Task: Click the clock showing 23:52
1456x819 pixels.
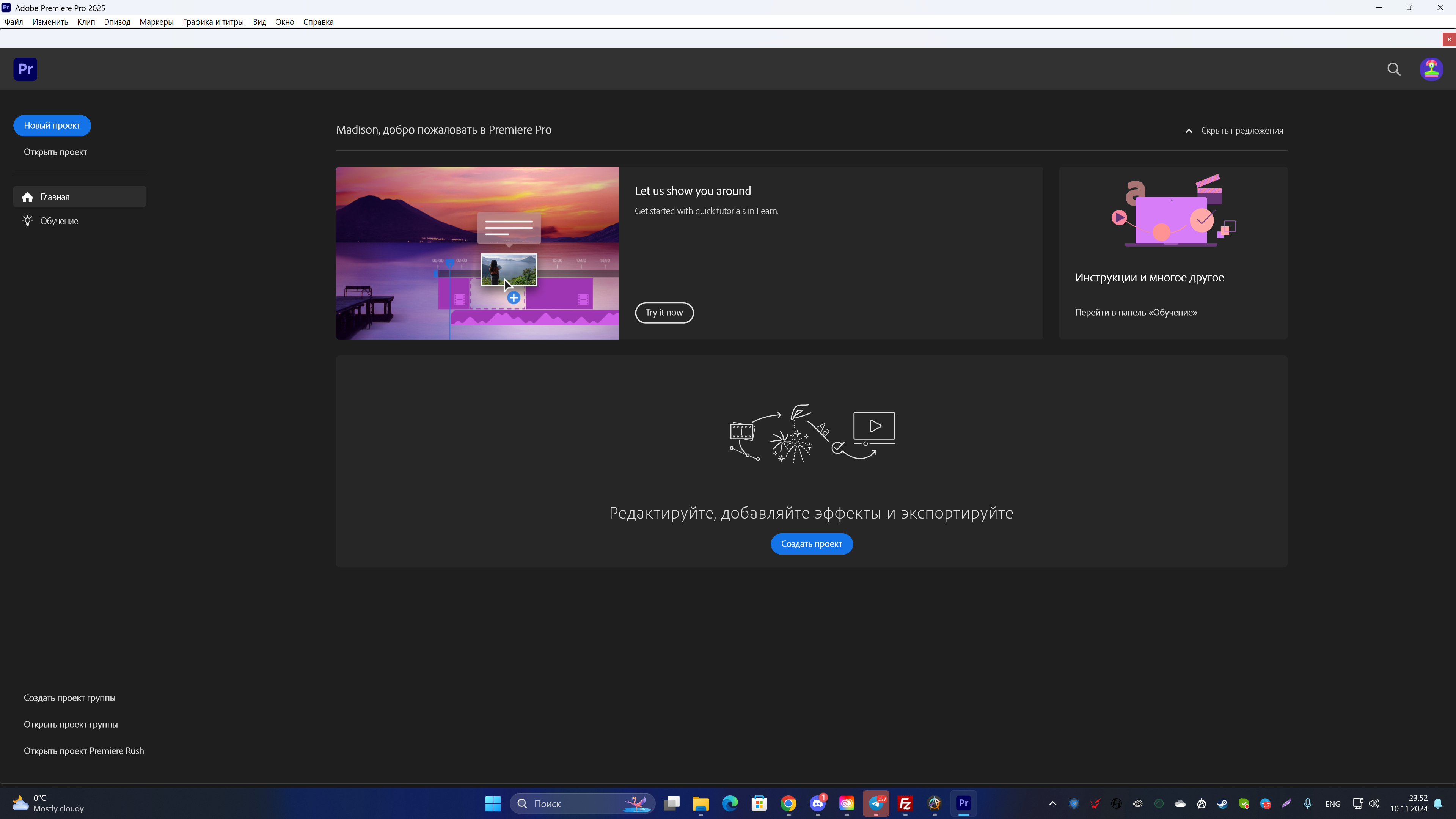Action: coord(1418,797)
